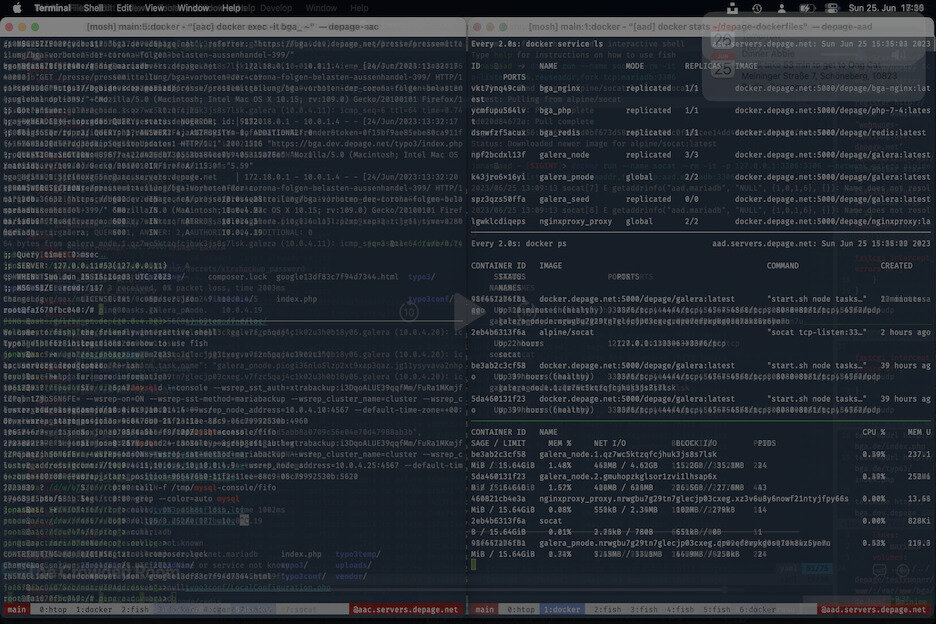This screenshot has width=936, height=624.
Task: Click the CREATED column header
Action: 897,266
